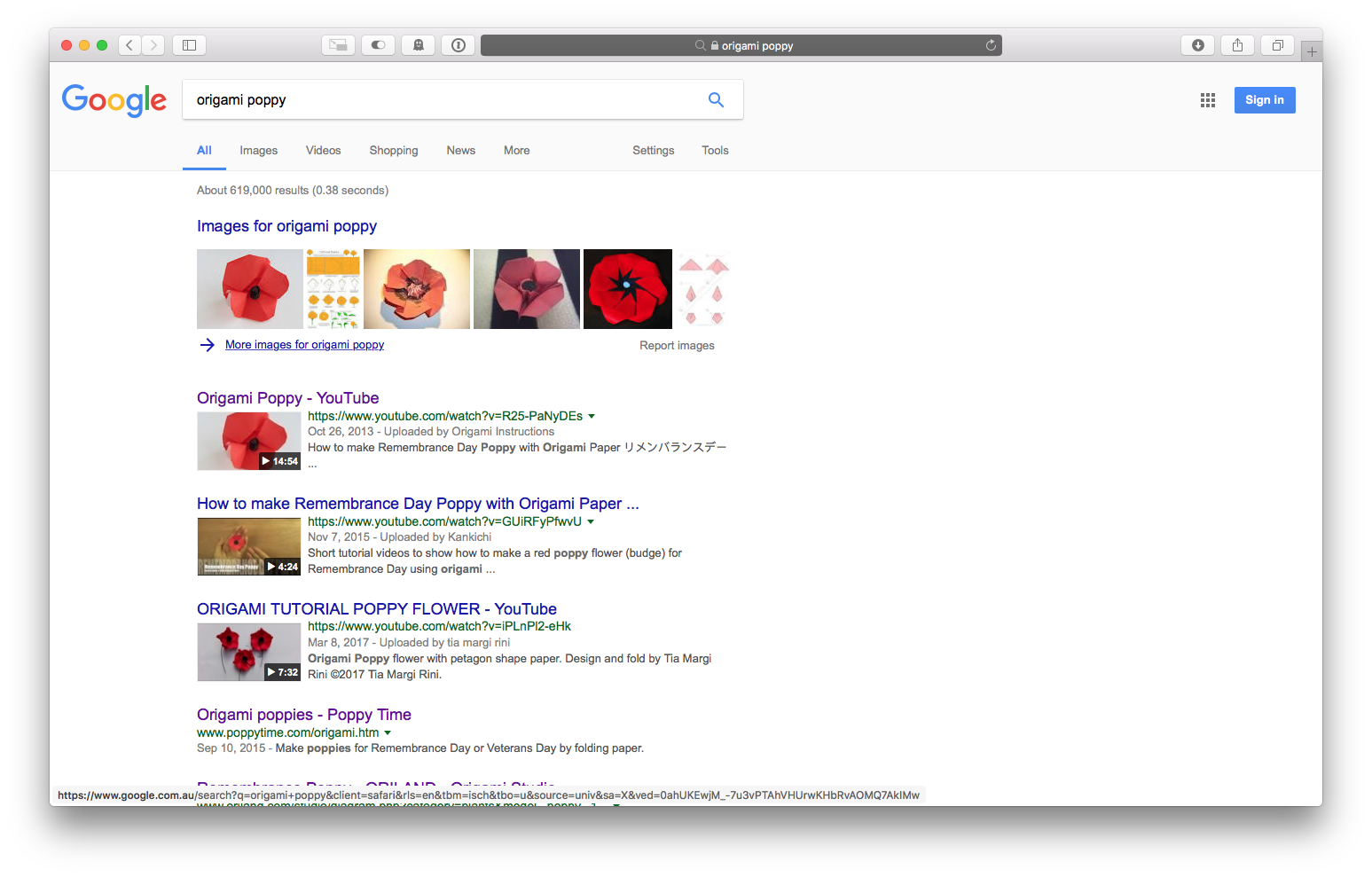Viewport: 1372px width, 877px height.
Task: Reload the page with the refresh icon
Action: click(991, 45)
